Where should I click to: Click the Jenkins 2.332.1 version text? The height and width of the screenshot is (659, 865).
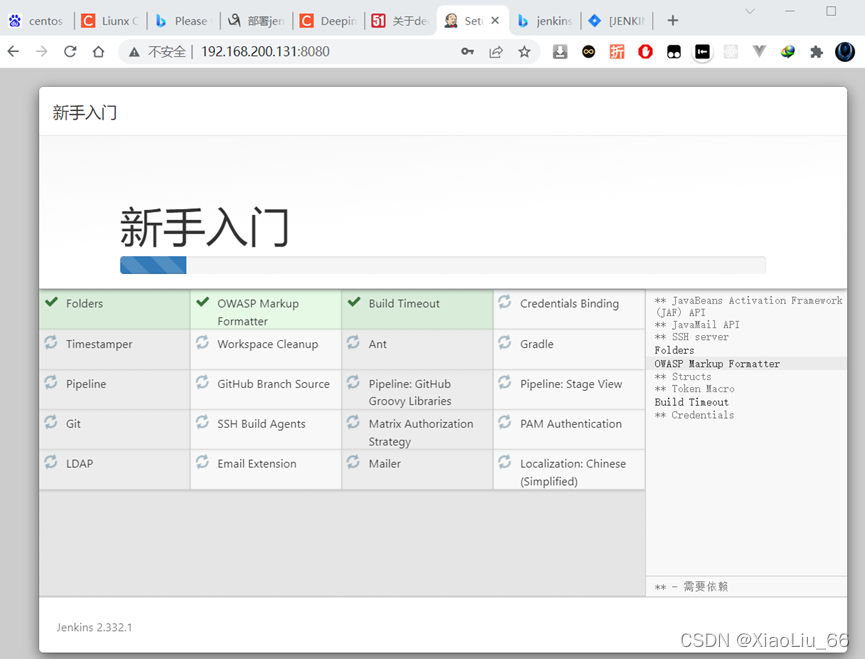[94, 627]
